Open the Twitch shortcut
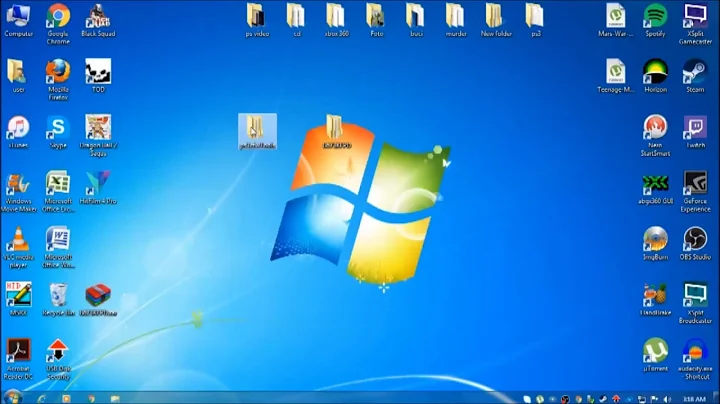This screenshot has height=404, width=720. [695, 132]
